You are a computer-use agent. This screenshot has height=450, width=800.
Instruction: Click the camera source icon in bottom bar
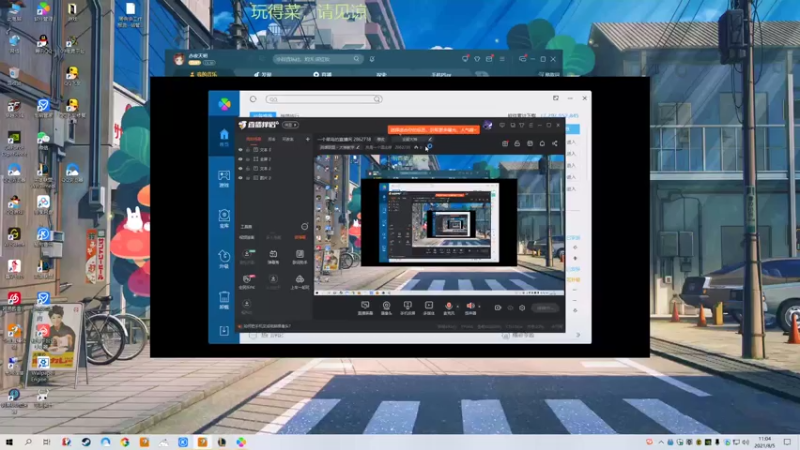tap(386, 307)
